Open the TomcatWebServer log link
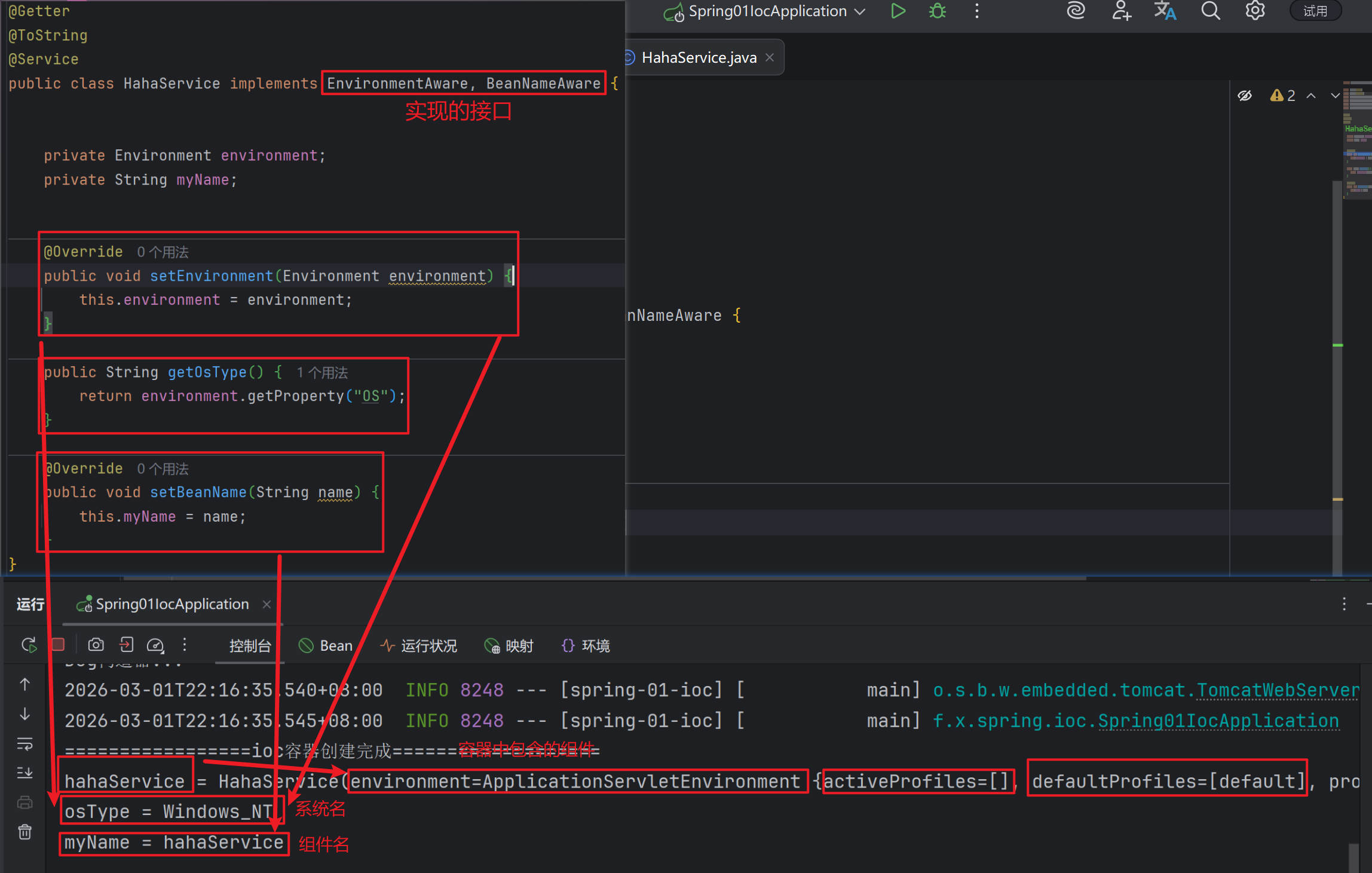 pos(1278,690)
